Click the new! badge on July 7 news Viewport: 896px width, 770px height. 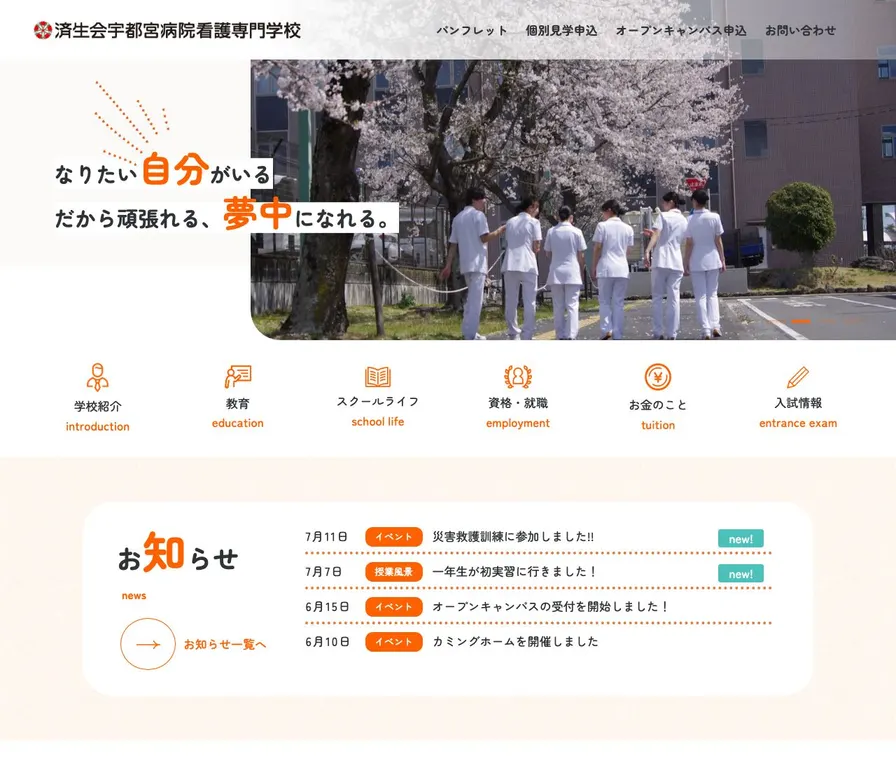click(x=741, y=574)
